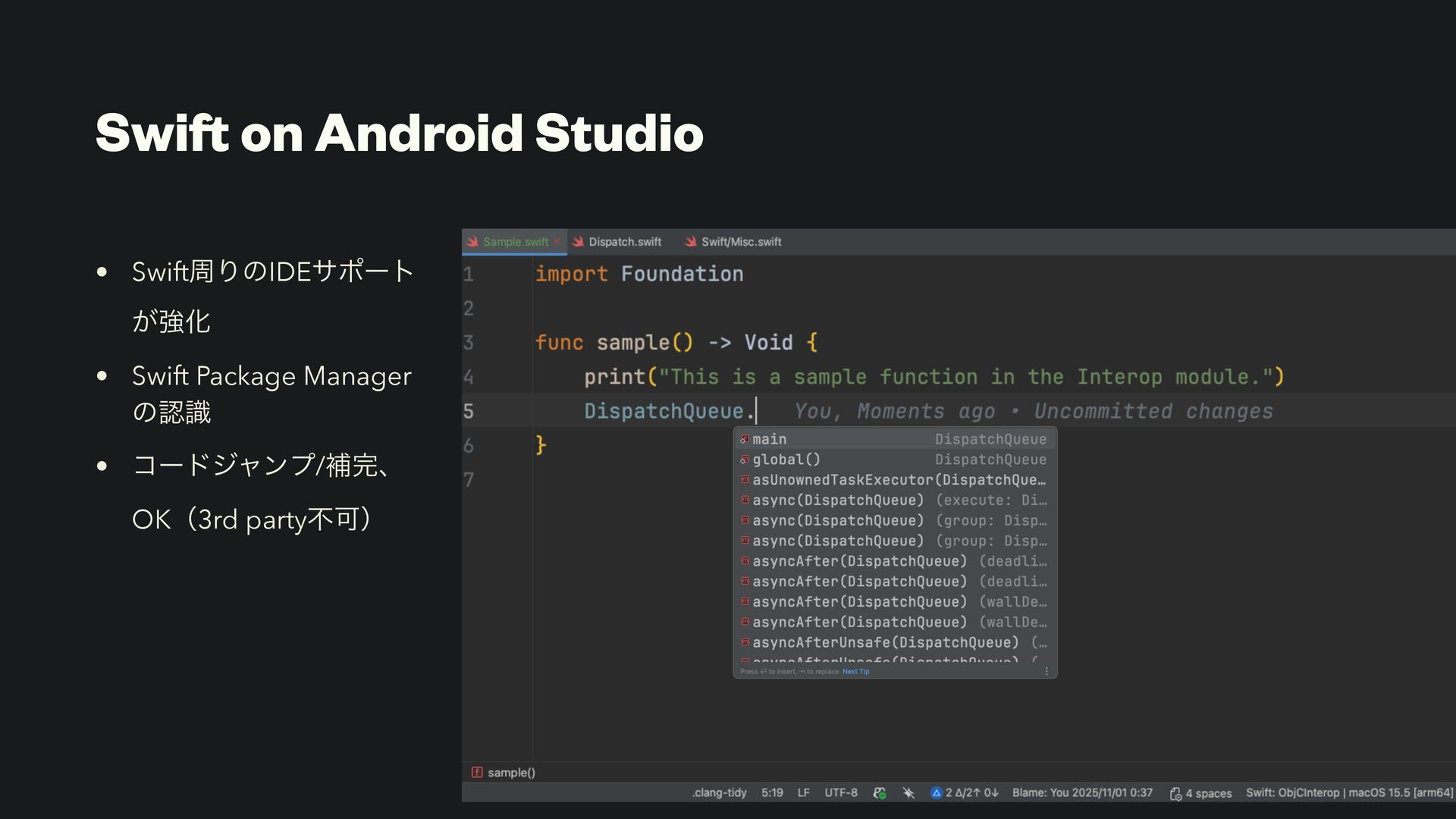
Task: Switch to the Dispatch.swift tab
Action: pyautogui.click(x=624, y=242)
